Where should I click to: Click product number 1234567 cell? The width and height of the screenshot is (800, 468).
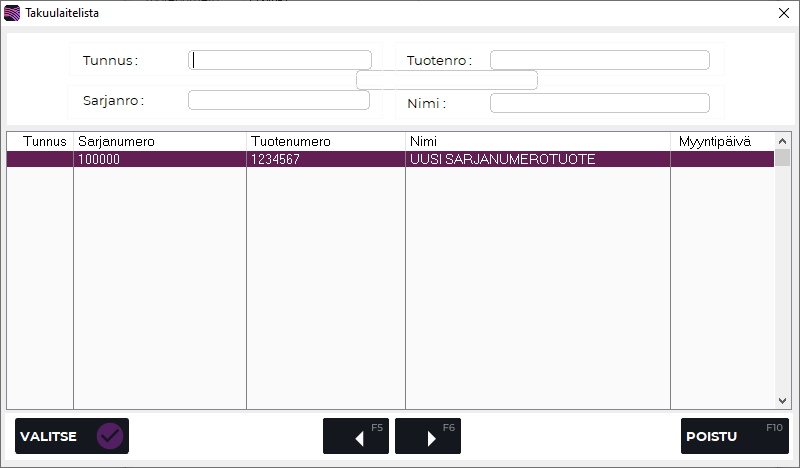tap(325, 159)
